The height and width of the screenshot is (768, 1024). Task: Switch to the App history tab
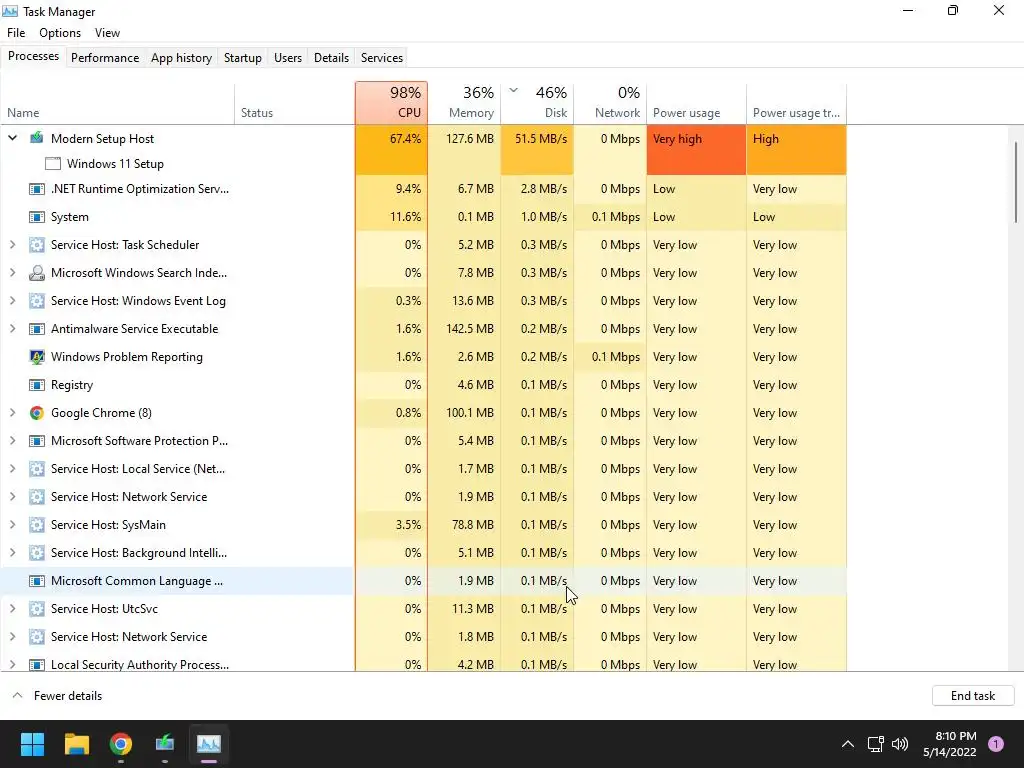[x=182, y=57]
